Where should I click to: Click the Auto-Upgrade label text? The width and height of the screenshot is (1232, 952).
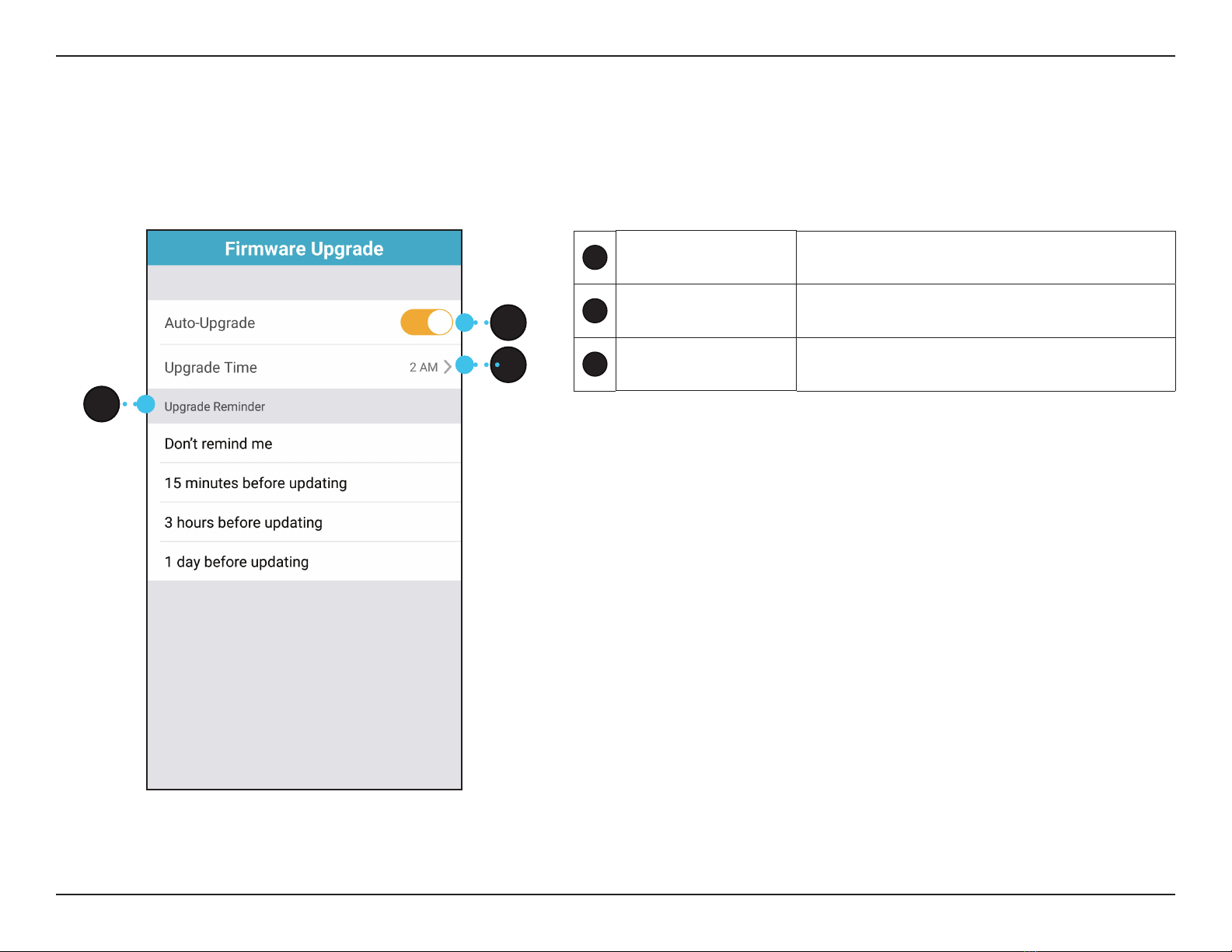210,323
